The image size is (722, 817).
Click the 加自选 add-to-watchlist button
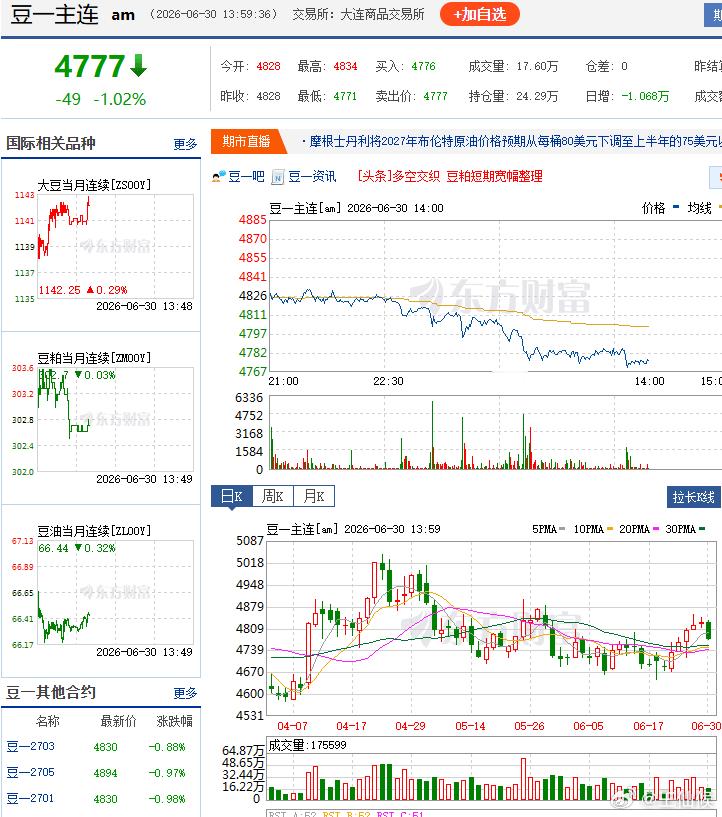pyautogui.click(x=480, y=14)
